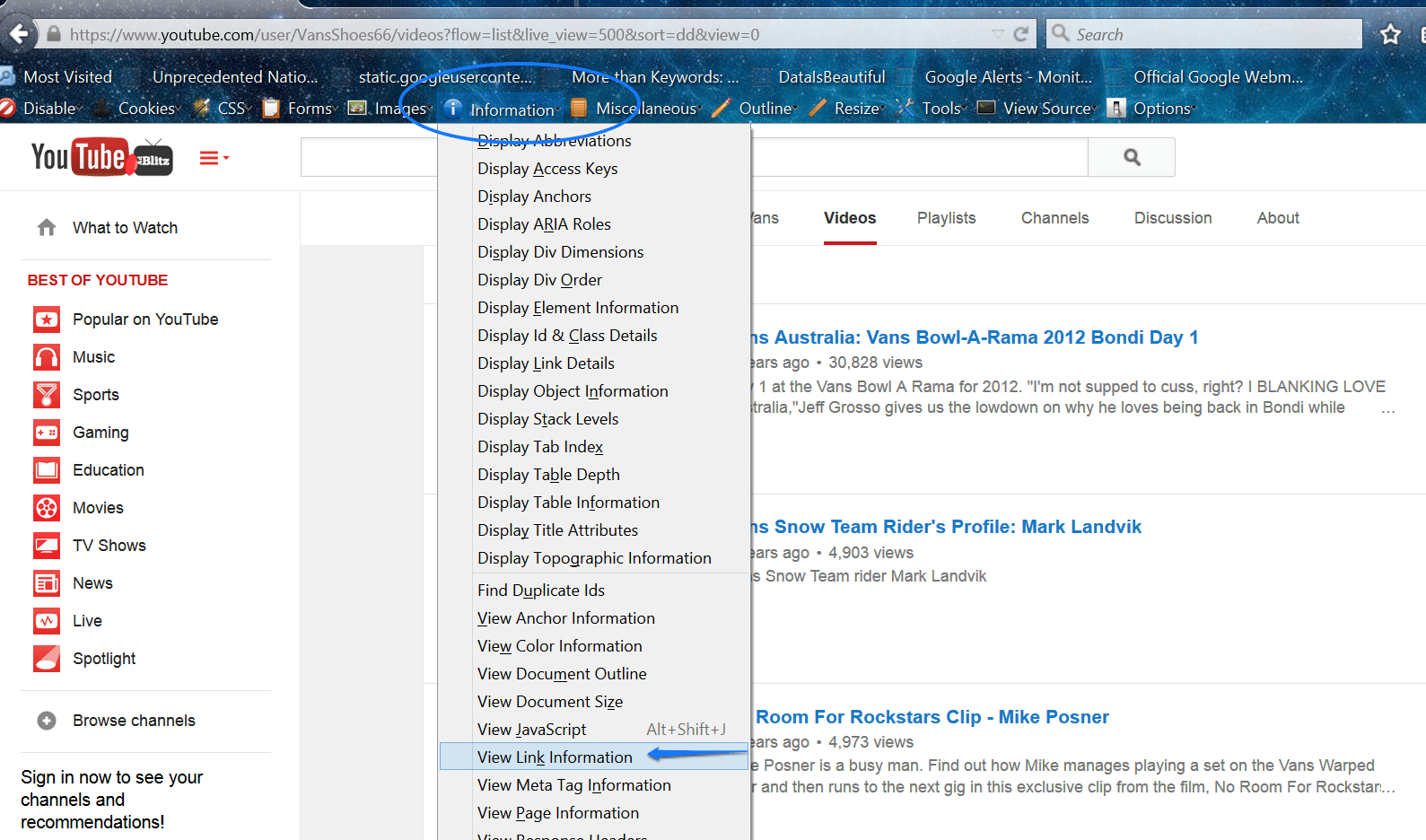Select Display Anchors menu item
Viewport: 1426px width, 840px height.
[594, 197]
